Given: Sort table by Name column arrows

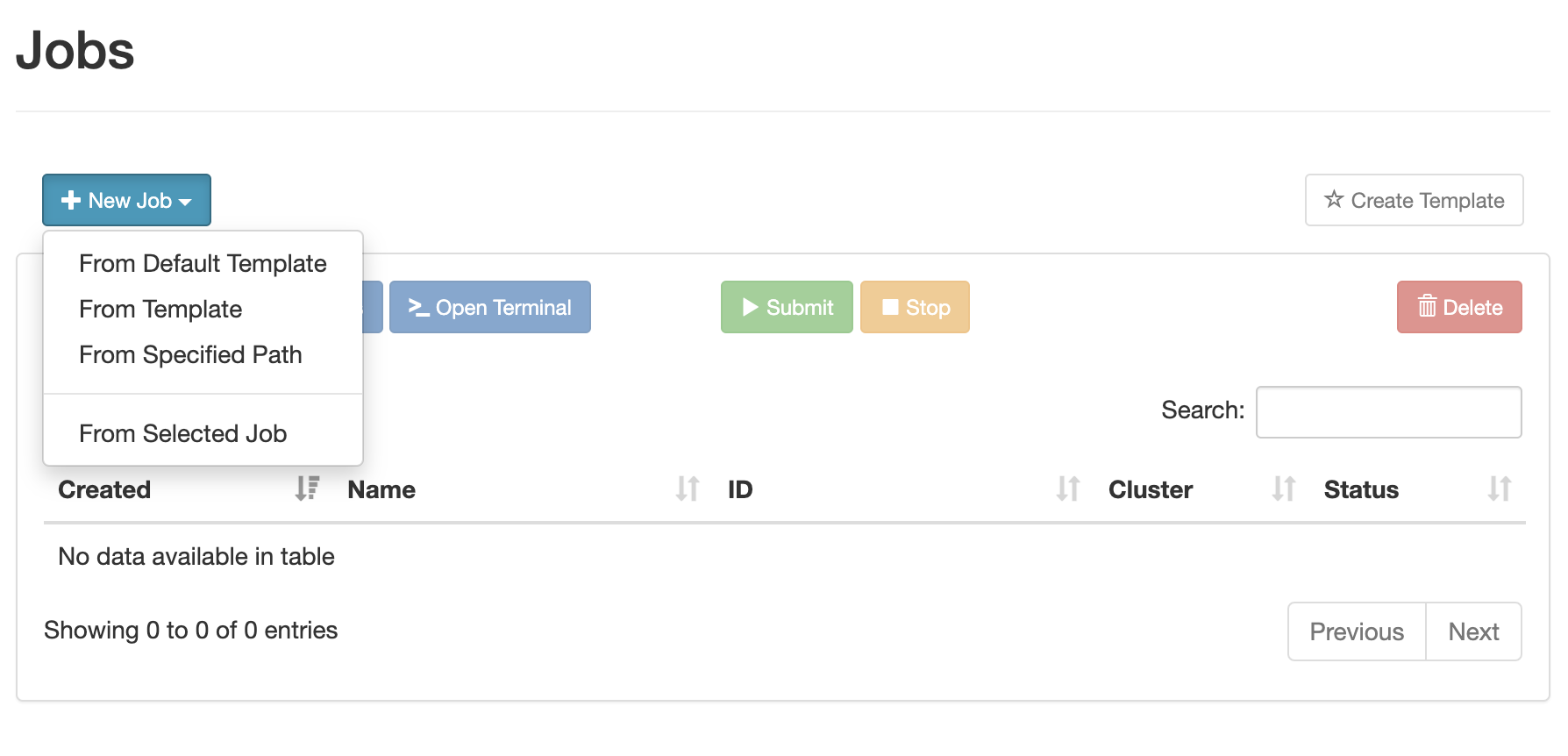Looking at the screenshot, I should click(x=688, y=489).
